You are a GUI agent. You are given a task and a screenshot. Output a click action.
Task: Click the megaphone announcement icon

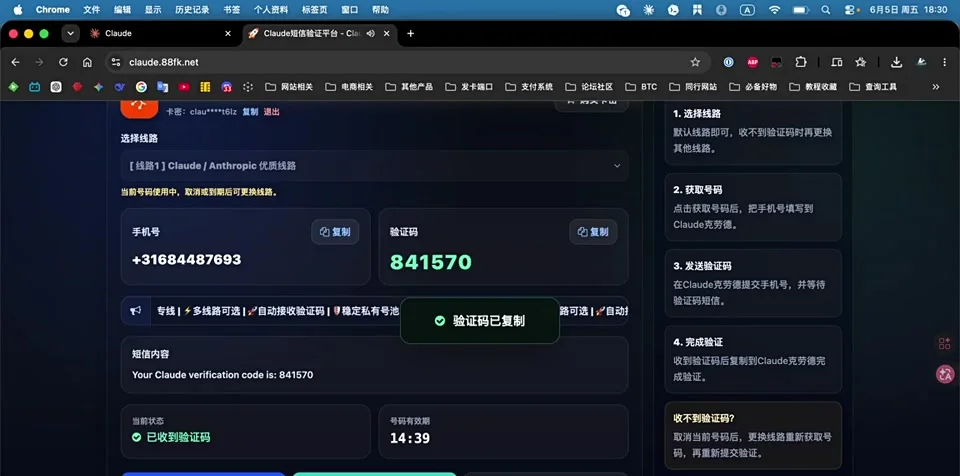coord(135,311)
